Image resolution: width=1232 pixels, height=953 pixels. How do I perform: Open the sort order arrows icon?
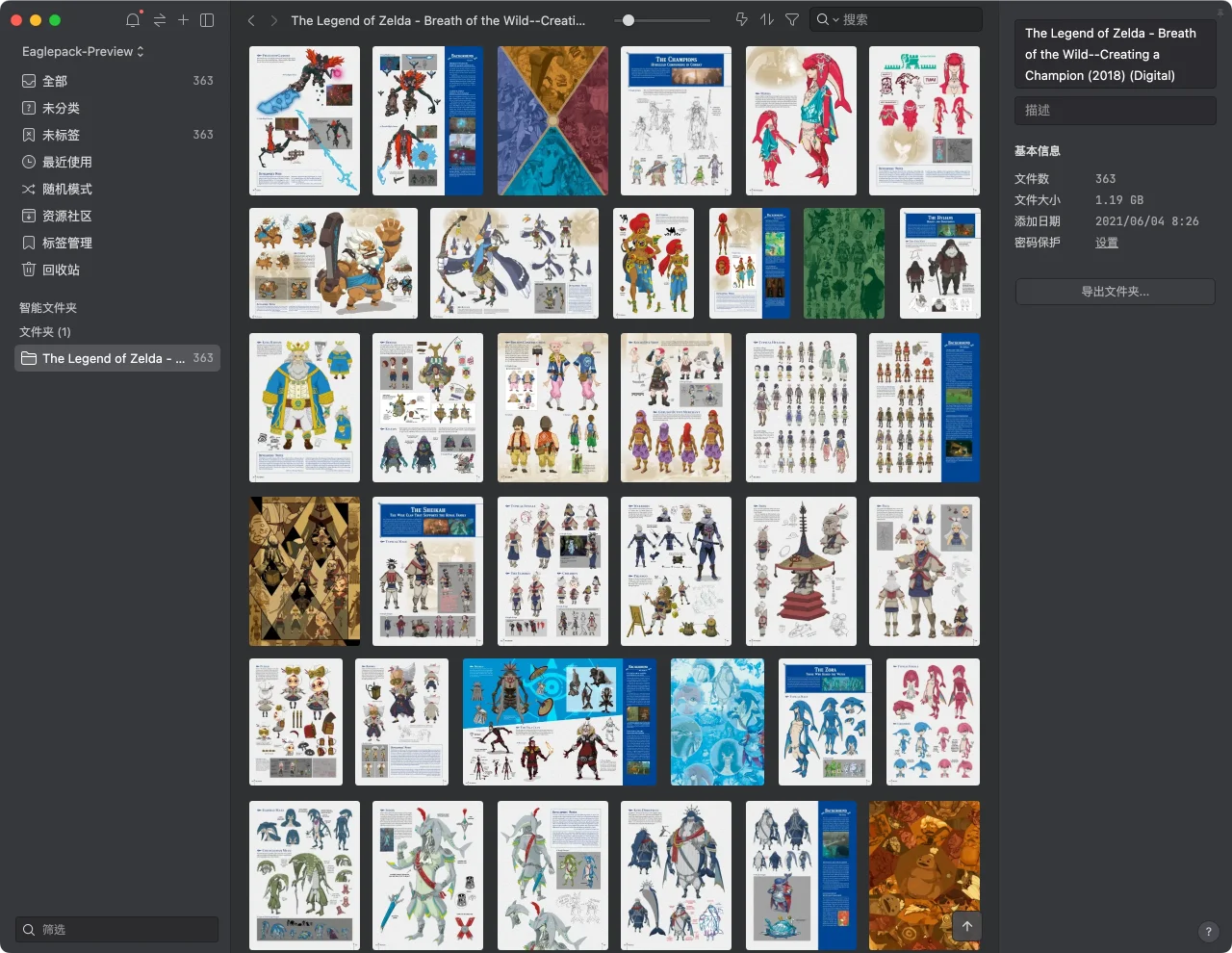766,20
